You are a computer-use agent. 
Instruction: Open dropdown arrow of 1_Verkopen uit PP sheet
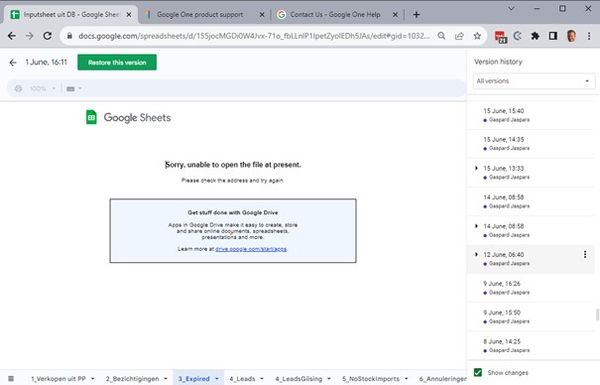[x=93, y=378]
